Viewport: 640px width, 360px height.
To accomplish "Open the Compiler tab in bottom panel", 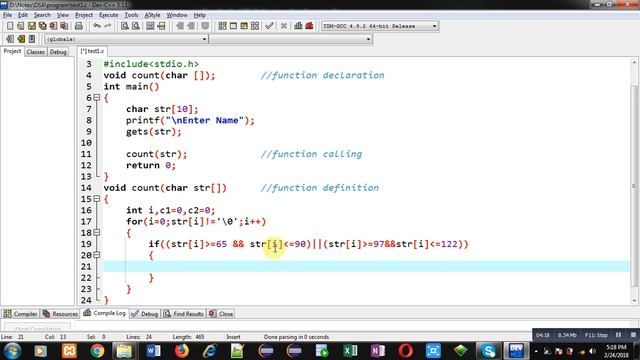I will 20,313.
